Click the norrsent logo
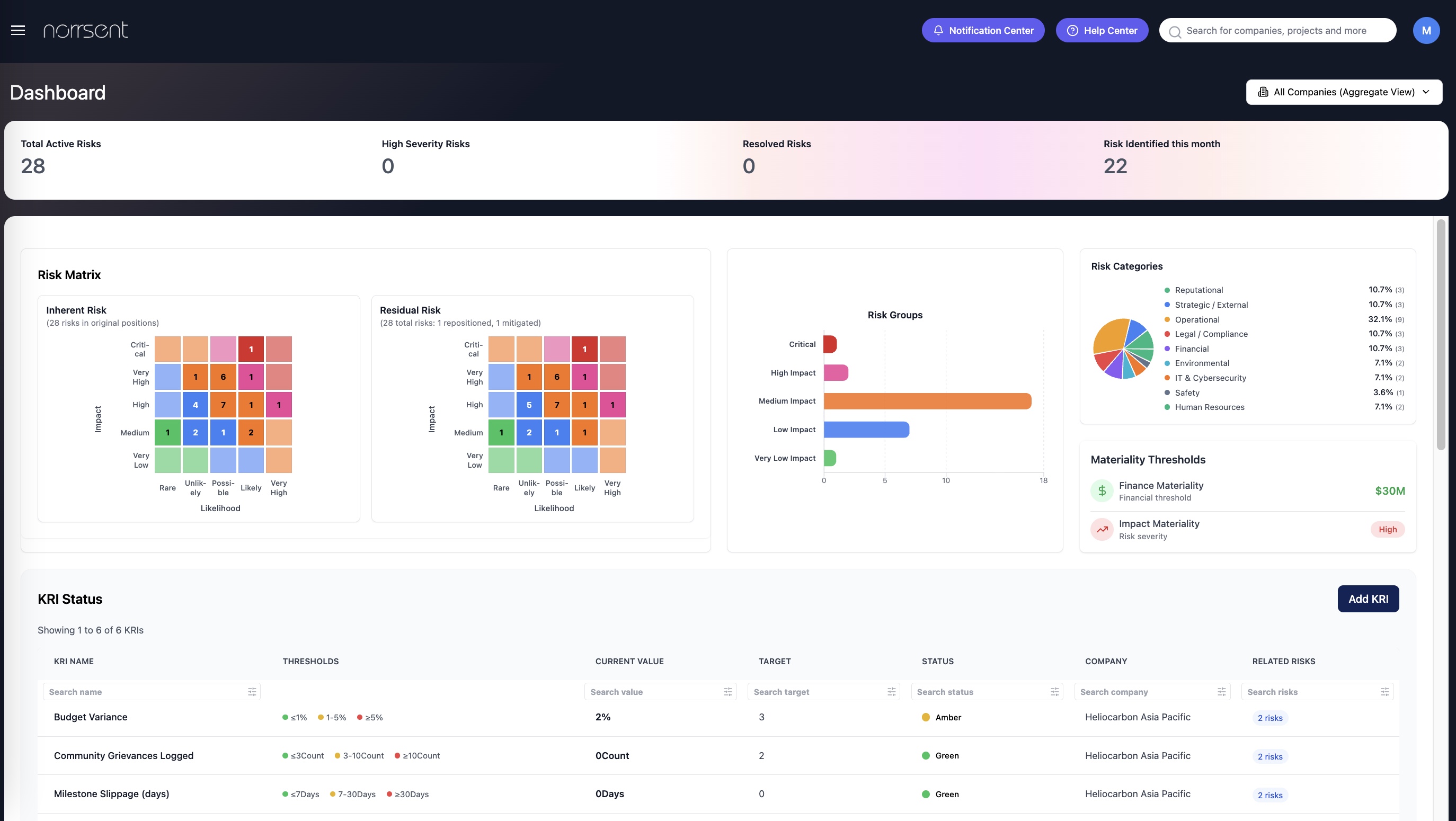Screen dimensions: 1456x821 [85, 31]
